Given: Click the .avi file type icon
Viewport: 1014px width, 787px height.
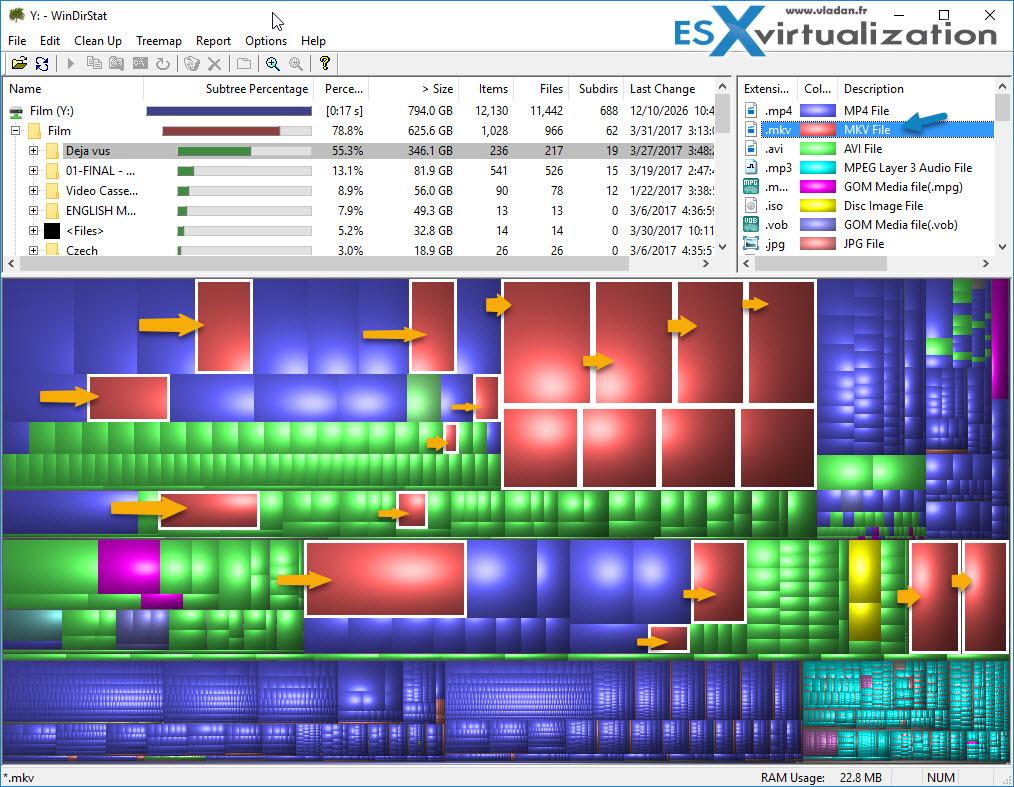Looking at the screenshot, I should [x=751, y=149].
